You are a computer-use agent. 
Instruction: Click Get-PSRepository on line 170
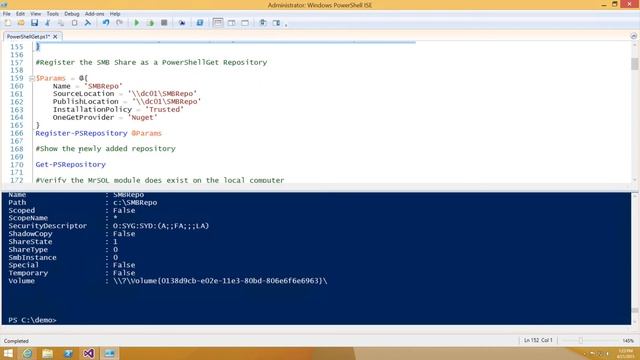point(71,164)
